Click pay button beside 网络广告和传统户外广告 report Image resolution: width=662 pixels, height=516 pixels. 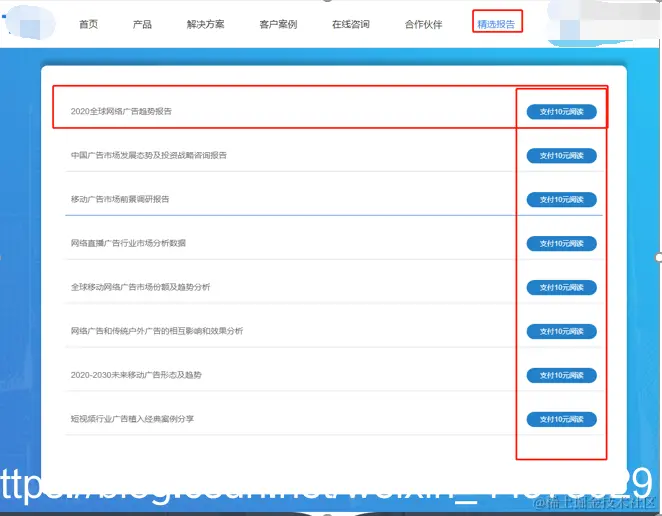point(562,331)
